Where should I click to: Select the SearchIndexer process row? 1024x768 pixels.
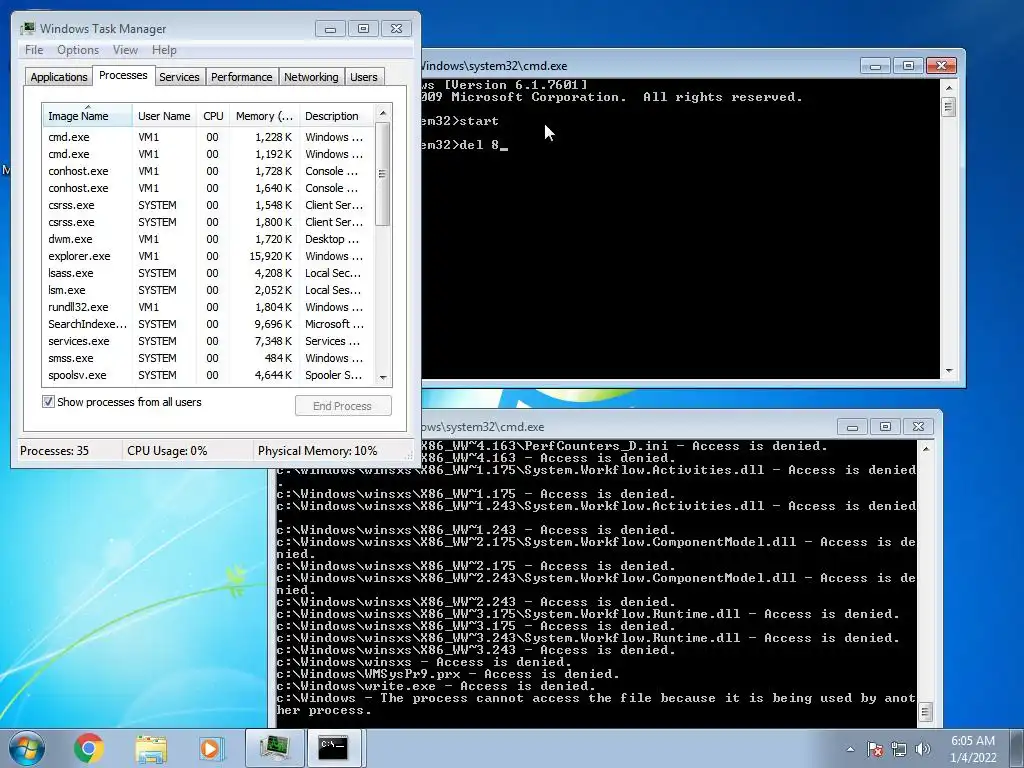click(x=208, y=324)
